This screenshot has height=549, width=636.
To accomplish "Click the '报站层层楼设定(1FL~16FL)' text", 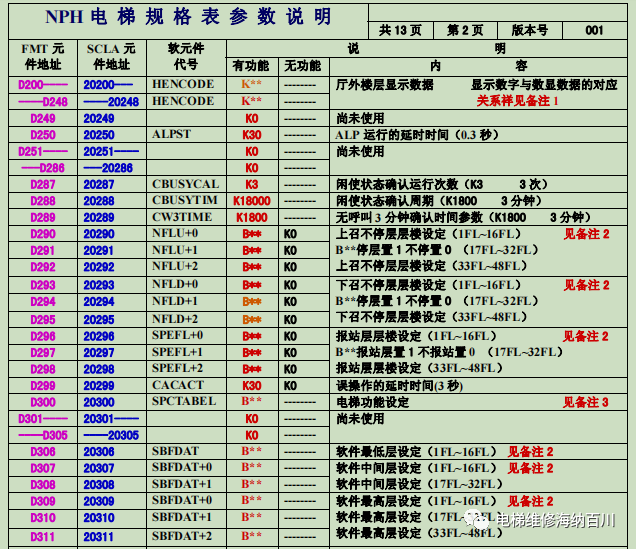I will click(416, 336).
